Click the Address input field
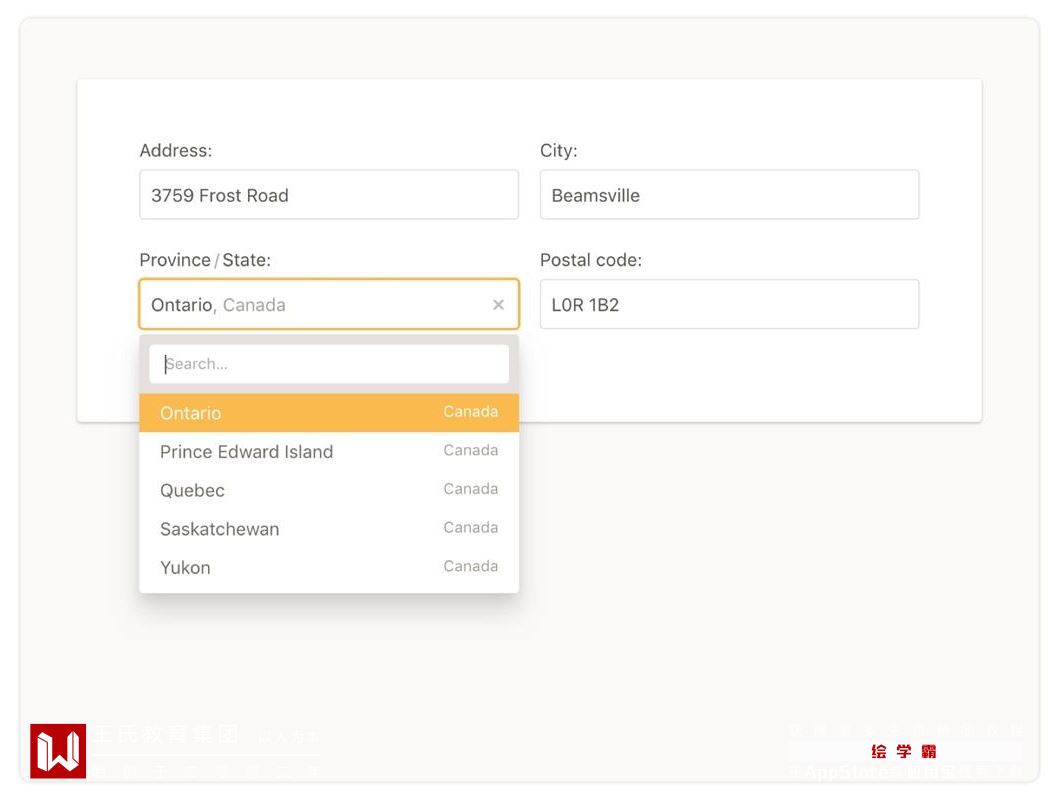 (x=328, y=195)
